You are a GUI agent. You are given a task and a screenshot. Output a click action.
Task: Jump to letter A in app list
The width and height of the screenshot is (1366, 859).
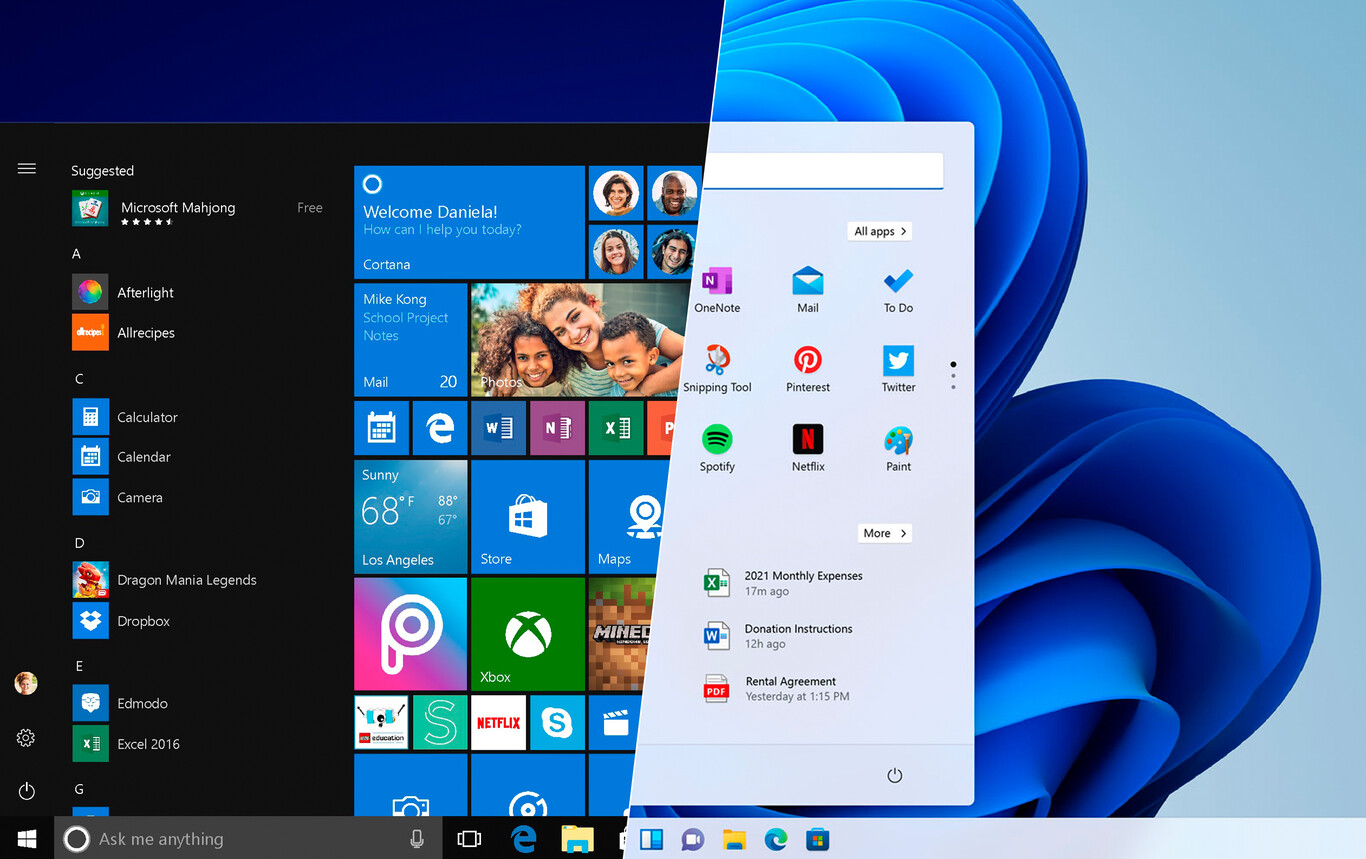tap(76, 254)
